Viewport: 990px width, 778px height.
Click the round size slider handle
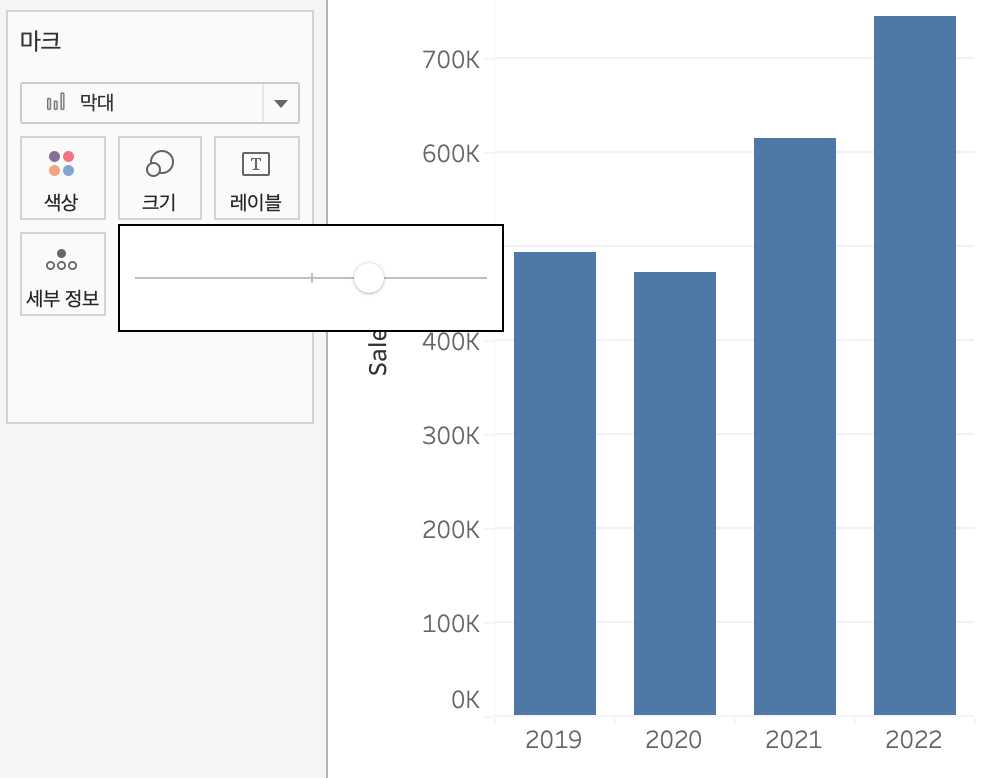368,278
